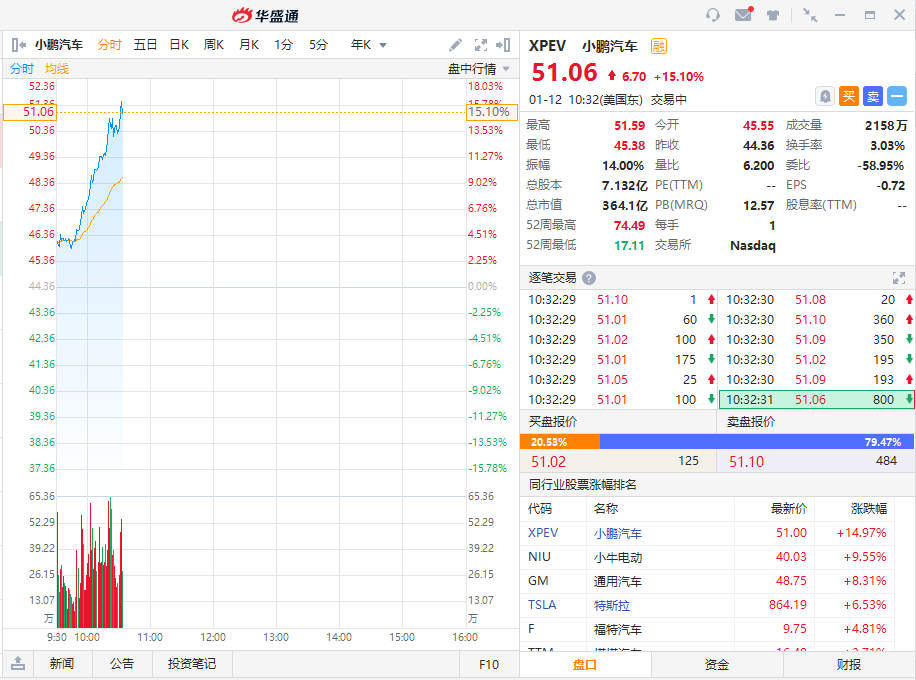Open the skin theme shirt icon
The image size is (916, 680).
tap(773, 15)
